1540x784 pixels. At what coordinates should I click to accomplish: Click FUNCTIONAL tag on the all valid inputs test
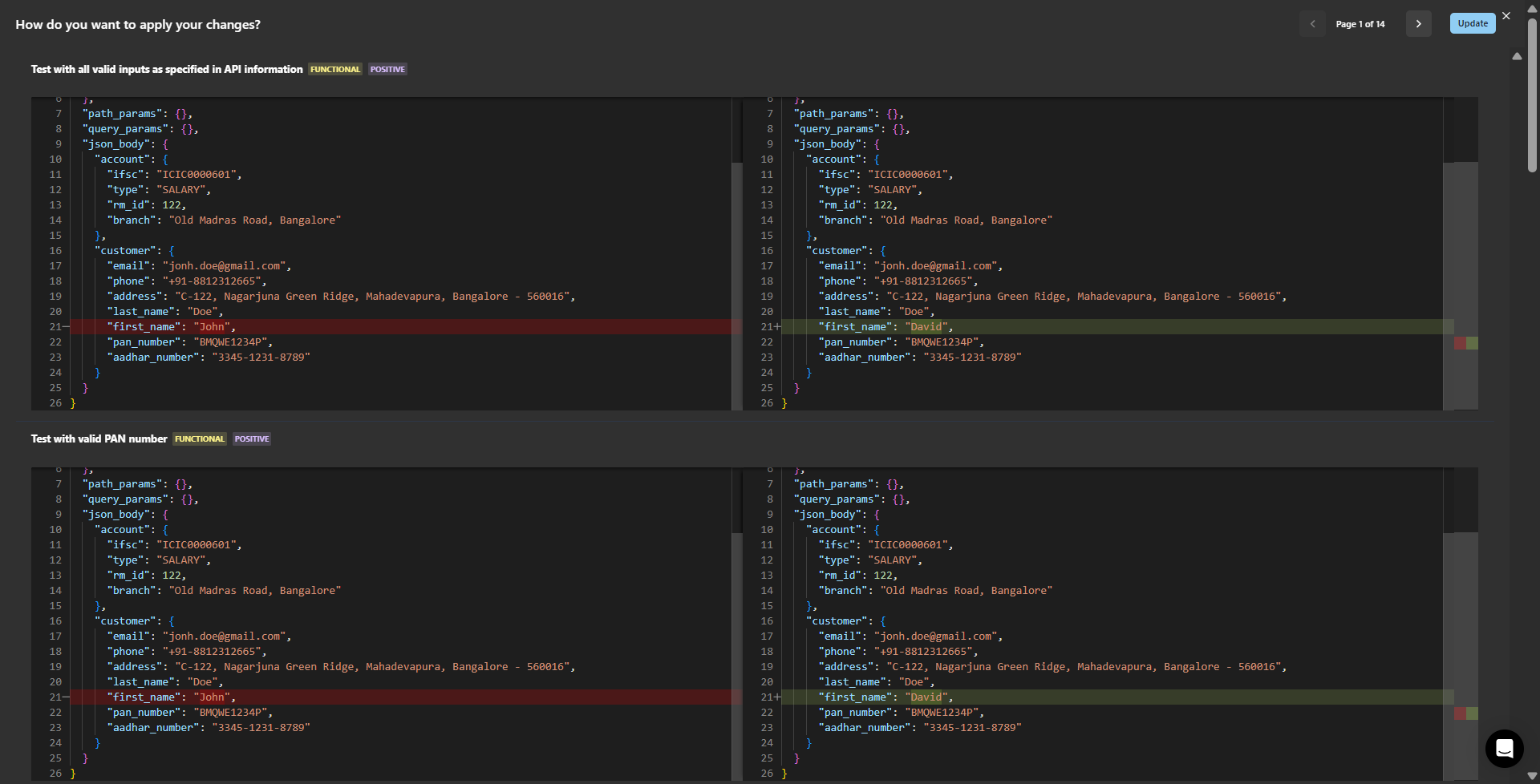(335, 70)
